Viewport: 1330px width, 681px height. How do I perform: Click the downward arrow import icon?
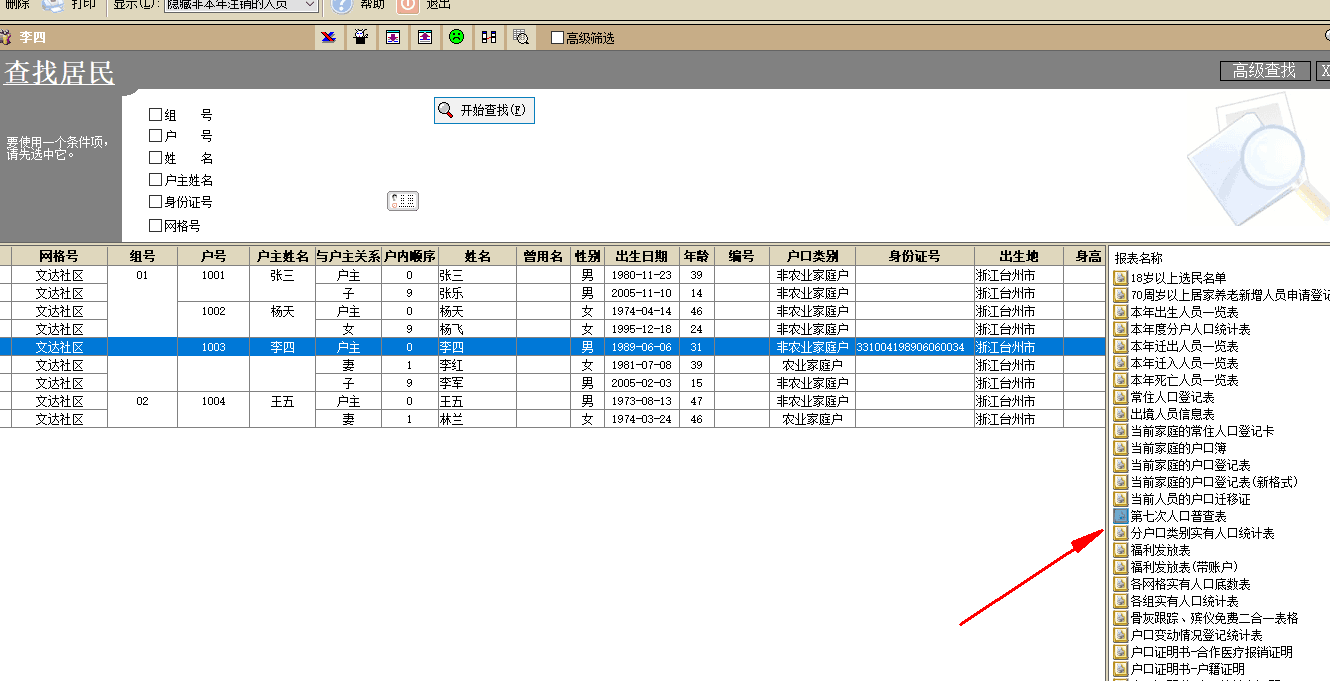pyautogui.click(x=393, y=37)
